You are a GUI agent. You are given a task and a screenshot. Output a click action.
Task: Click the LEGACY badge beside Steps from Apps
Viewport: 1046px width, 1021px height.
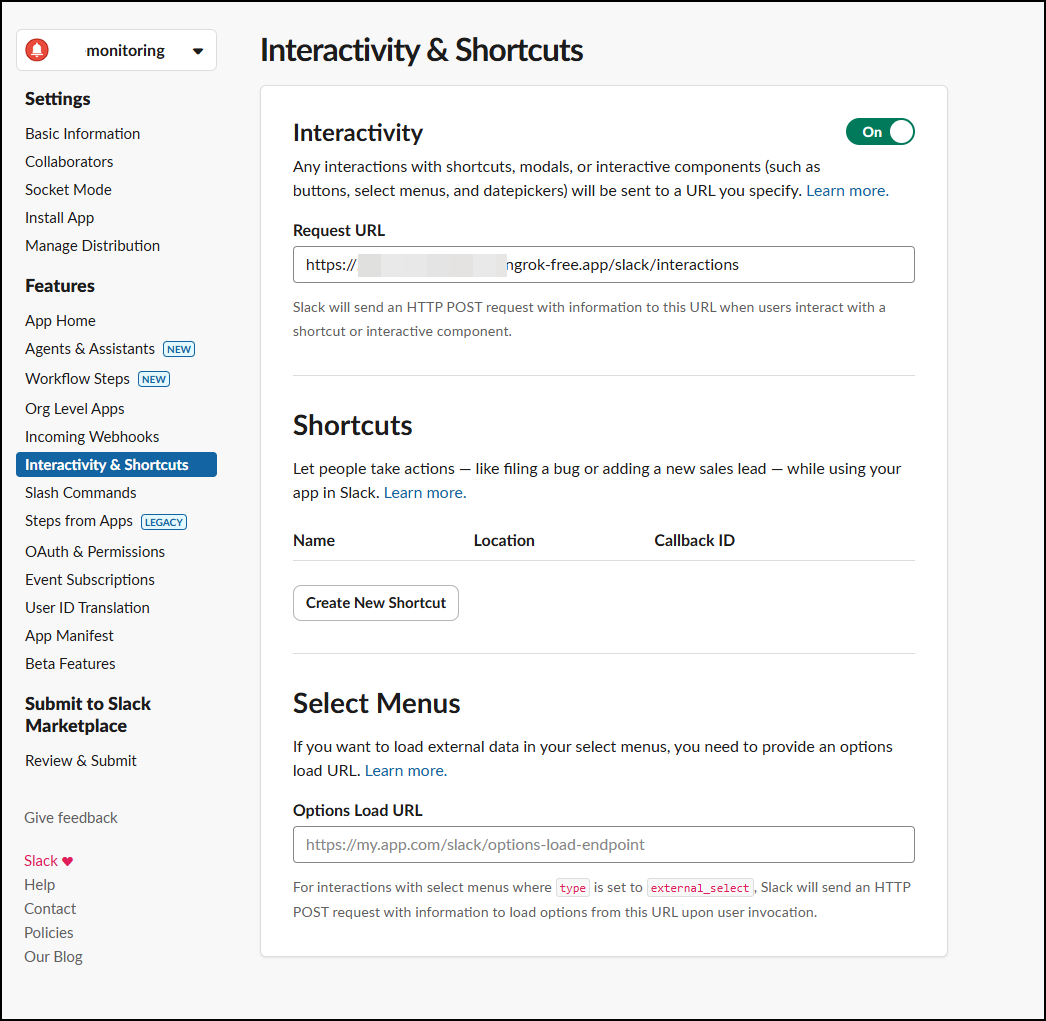click(164, 521)
